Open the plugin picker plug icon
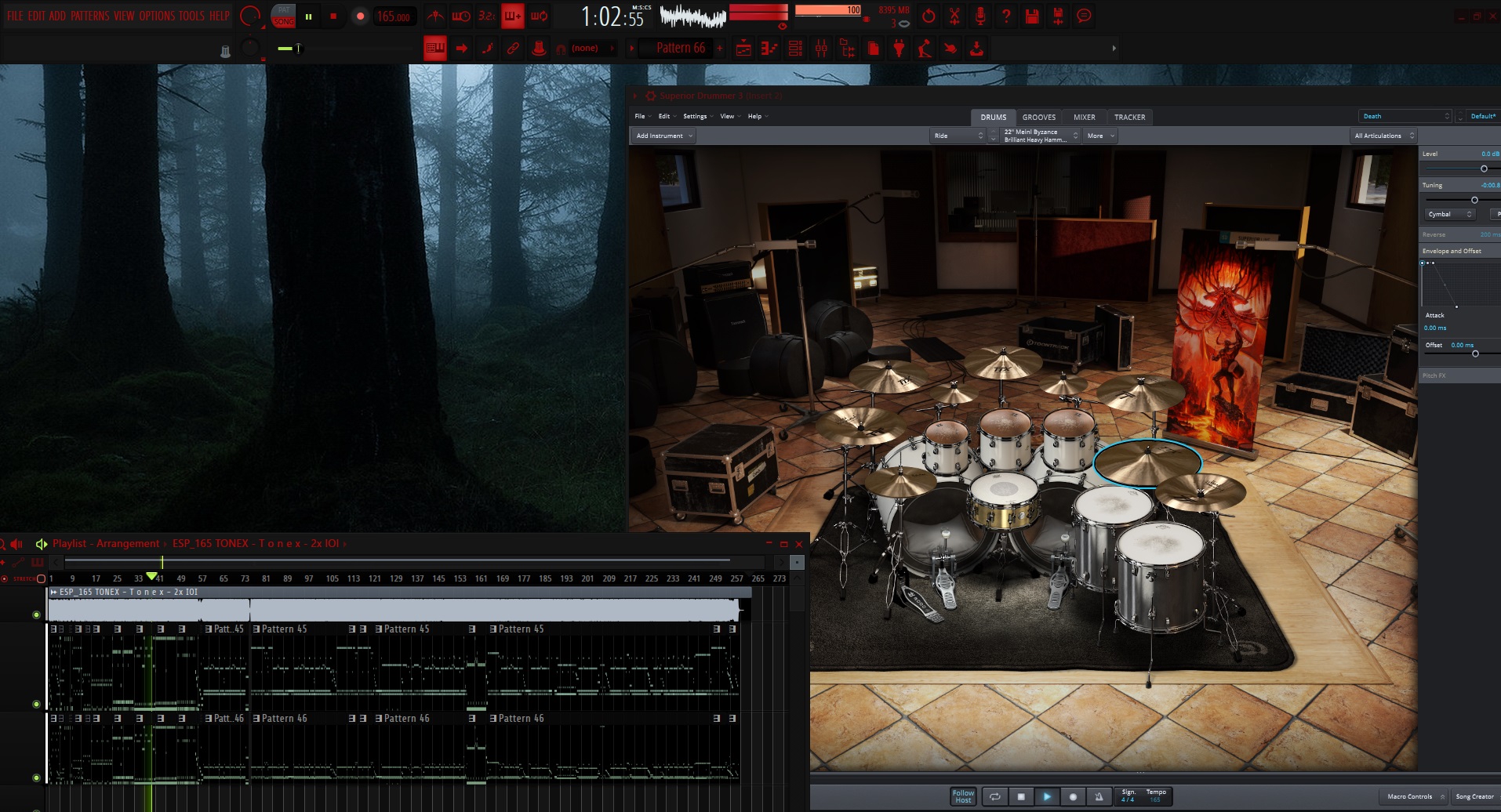The width and height of the screenshot is (1501, 812). click(899, 49)
